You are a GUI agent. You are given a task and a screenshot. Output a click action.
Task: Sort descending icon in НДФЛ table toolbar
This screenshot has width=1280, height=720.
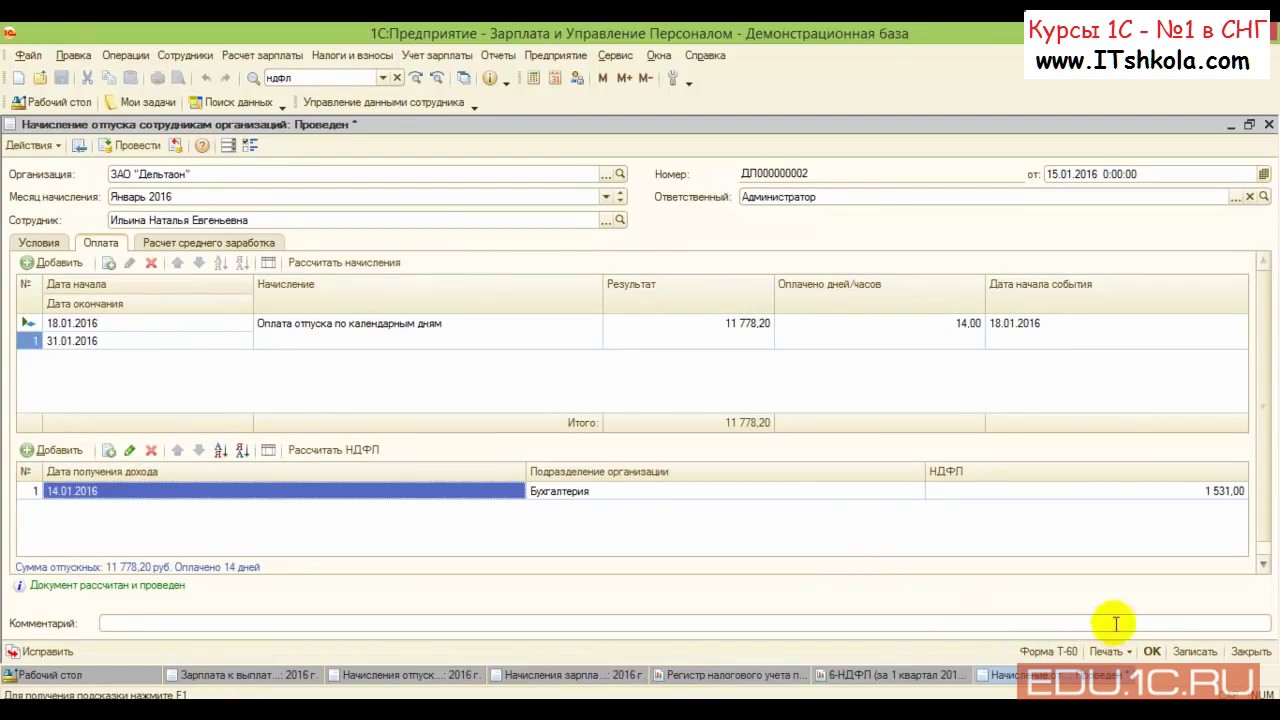(x=243, y=450)
